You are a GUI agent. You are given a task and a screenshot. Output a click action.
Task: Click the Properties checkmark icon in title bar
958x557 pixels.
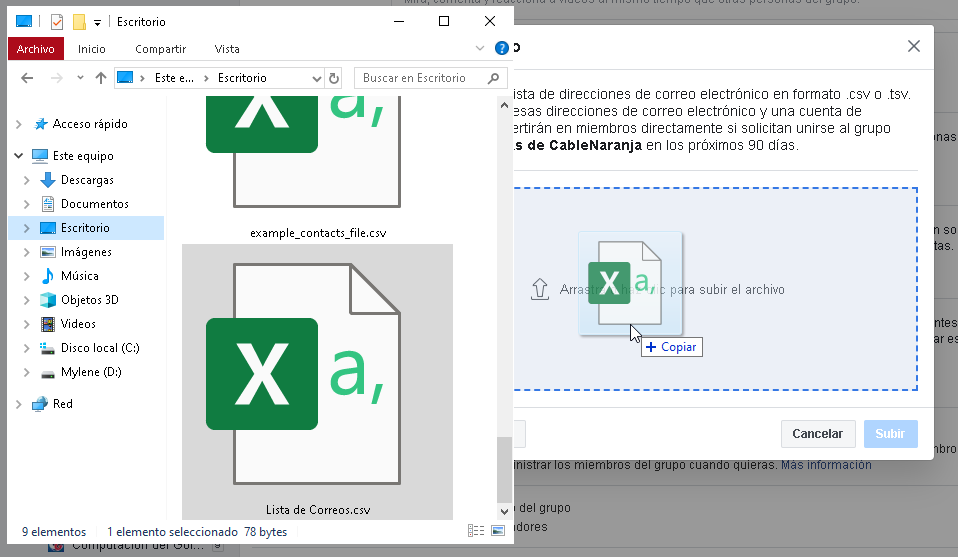tap(56, 22)
